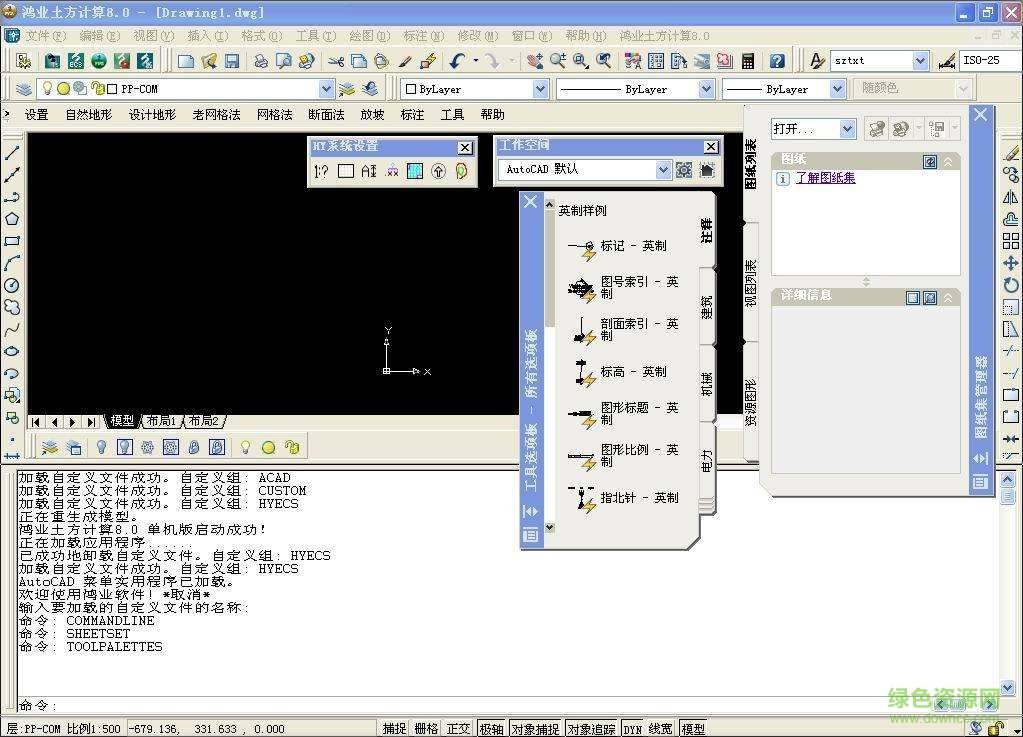This screenshot has width=1023, height=737.
Task: Open the ByLayer color control dropdown
Action: pyautogui.click(x=540, y=89)
